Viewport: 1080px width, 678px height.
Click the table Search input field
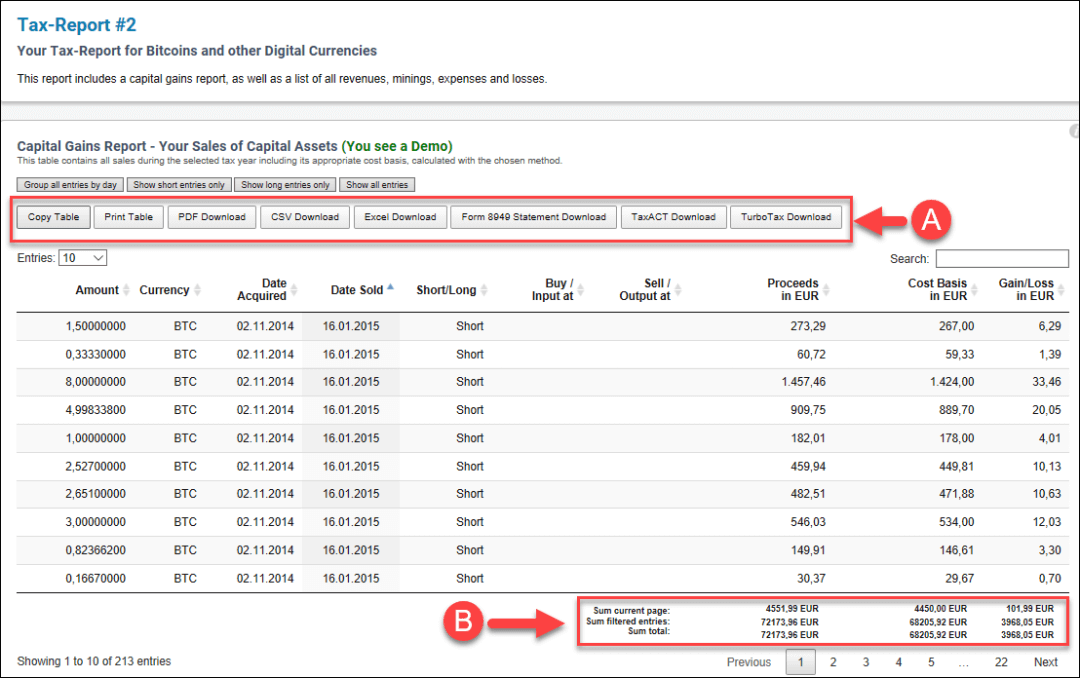pyautogui.click(x=1002, y=259)
